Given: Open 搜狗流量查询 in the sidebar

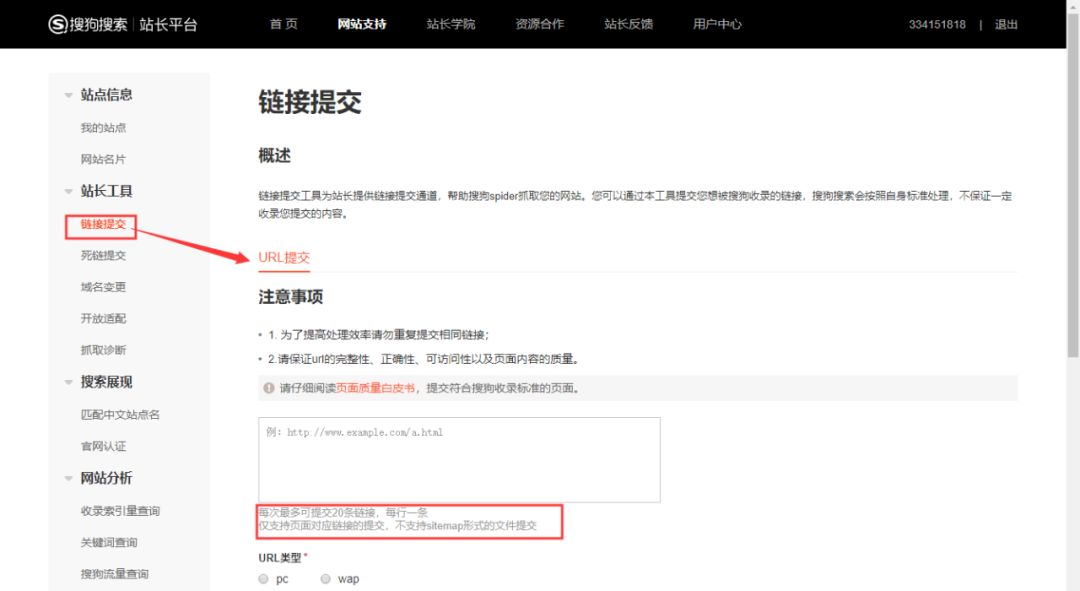Looking at the screenshot, I should click(114, 574).
